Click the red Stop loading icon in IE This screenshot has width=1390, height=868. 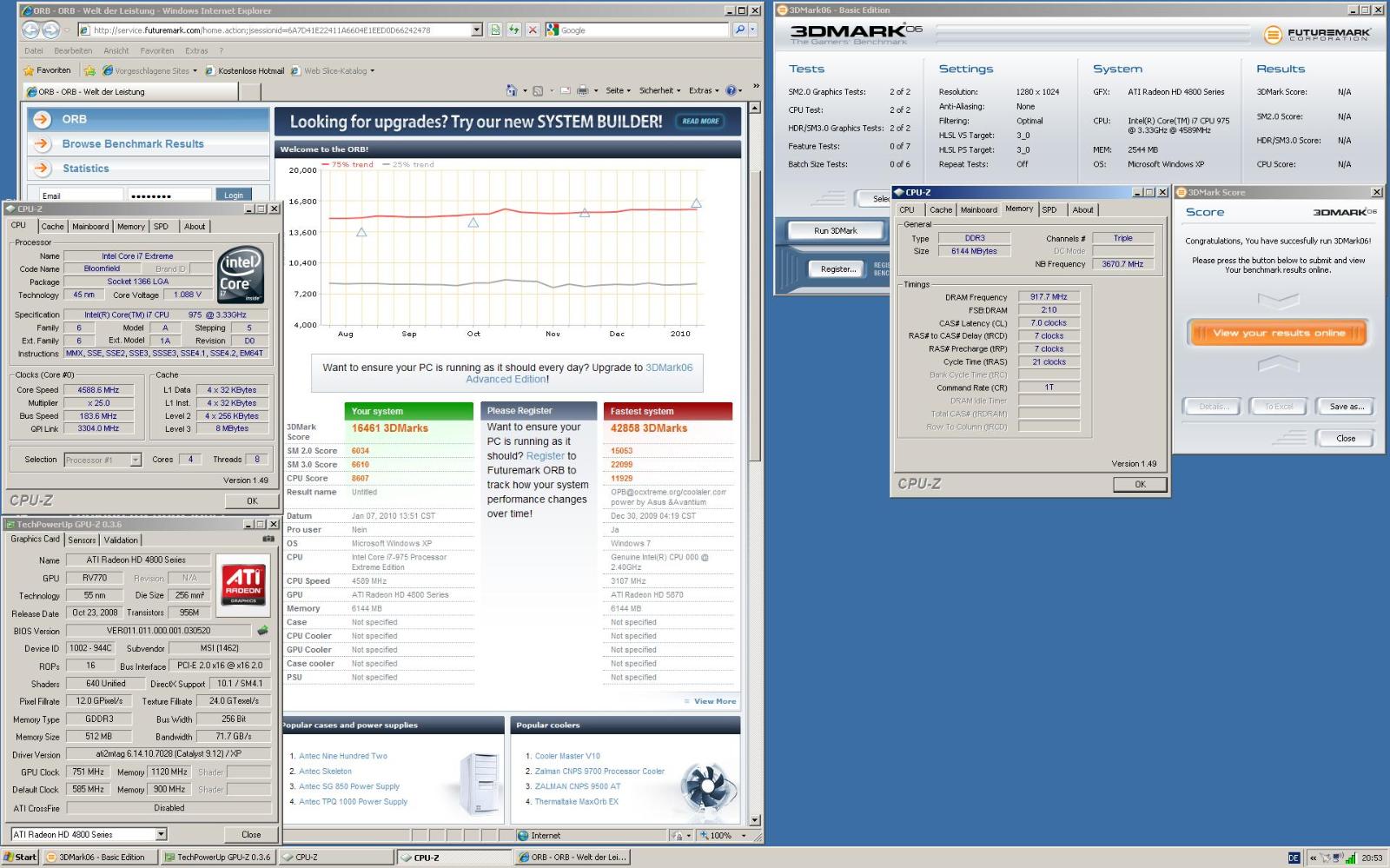click(x=533, y=30)
